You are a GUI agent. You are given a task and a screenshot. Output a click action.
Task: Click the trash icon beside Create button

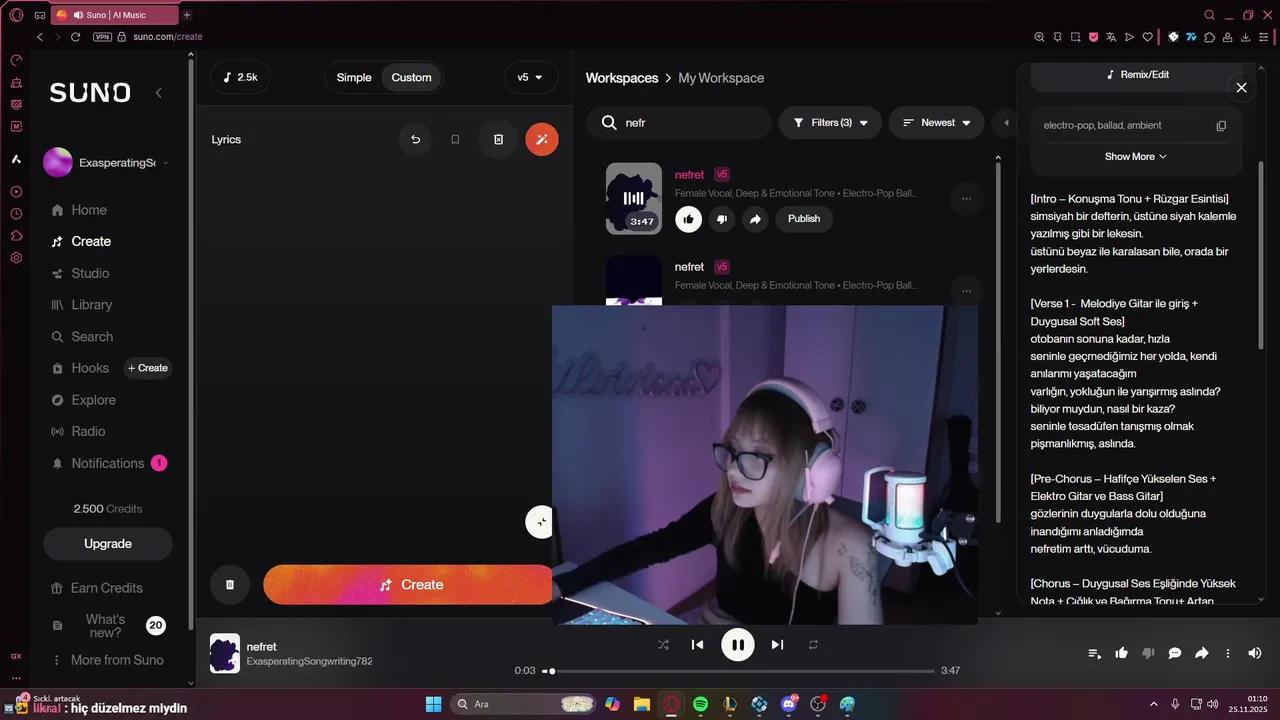pos(230,584)
